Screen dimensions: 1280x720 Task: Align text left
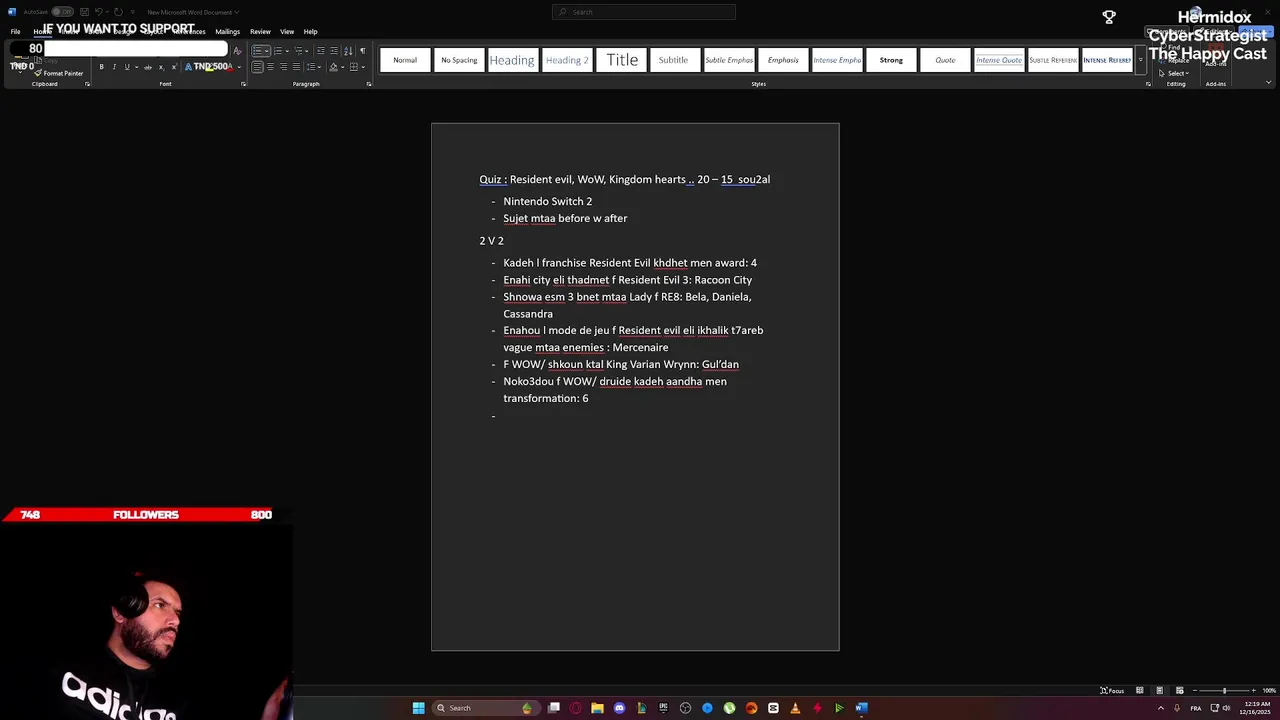[x=257, y=67]
